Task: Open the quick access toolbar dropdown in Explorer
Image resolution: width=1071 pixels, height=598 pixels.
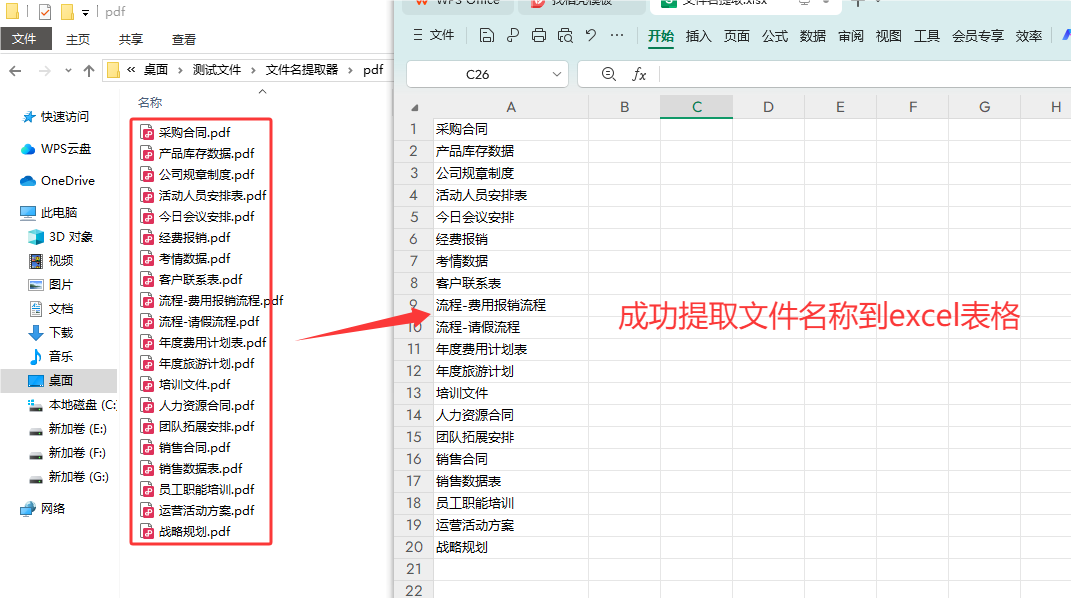Action: coord(85,12)
